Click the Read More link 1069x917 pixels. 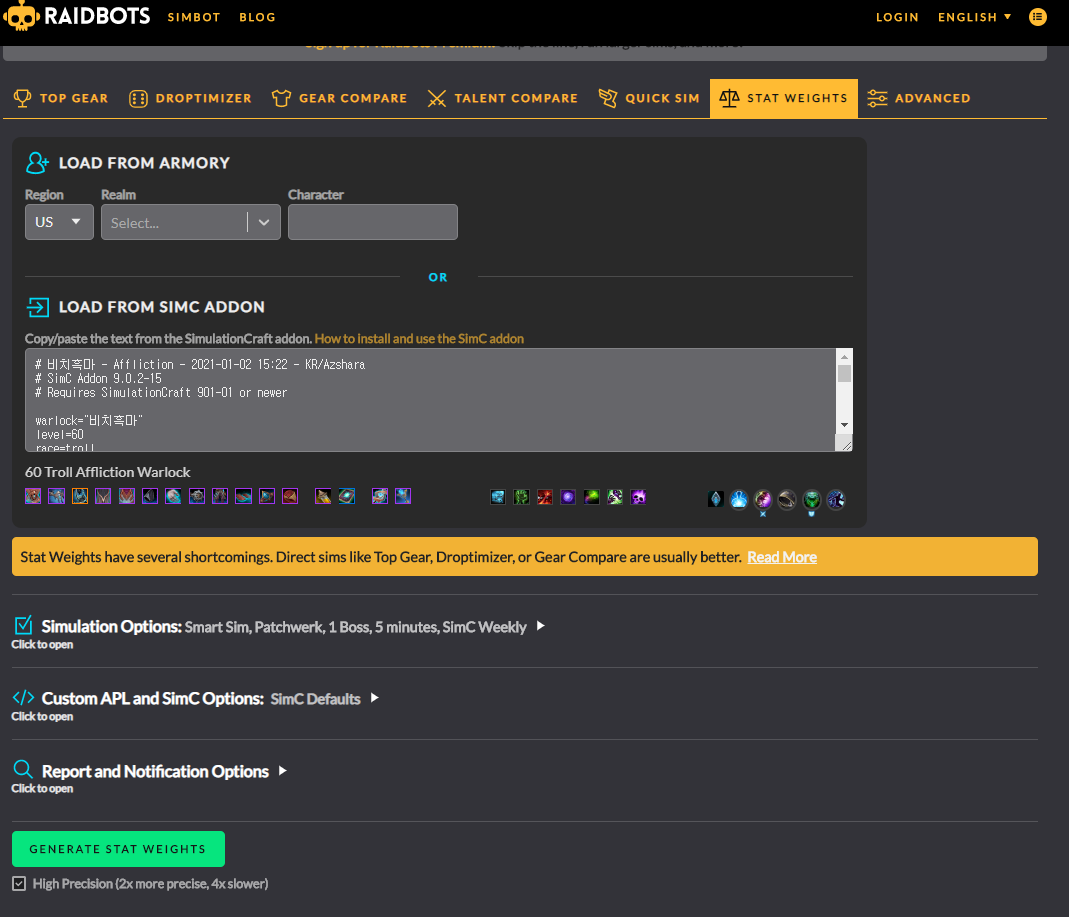(x=782, y=557)
